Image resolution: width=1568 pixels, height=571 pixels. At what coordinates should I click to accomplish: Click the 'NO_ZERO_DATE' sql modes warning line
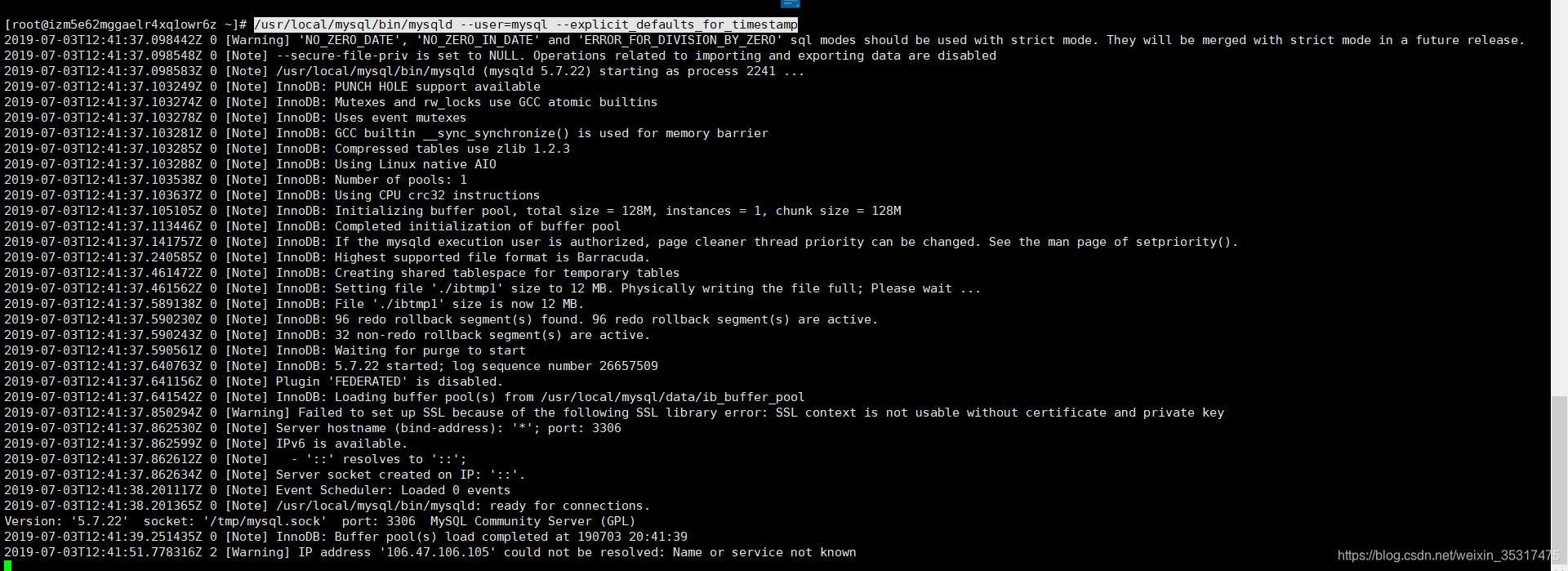pyautogui.click(x=764, y=40)
